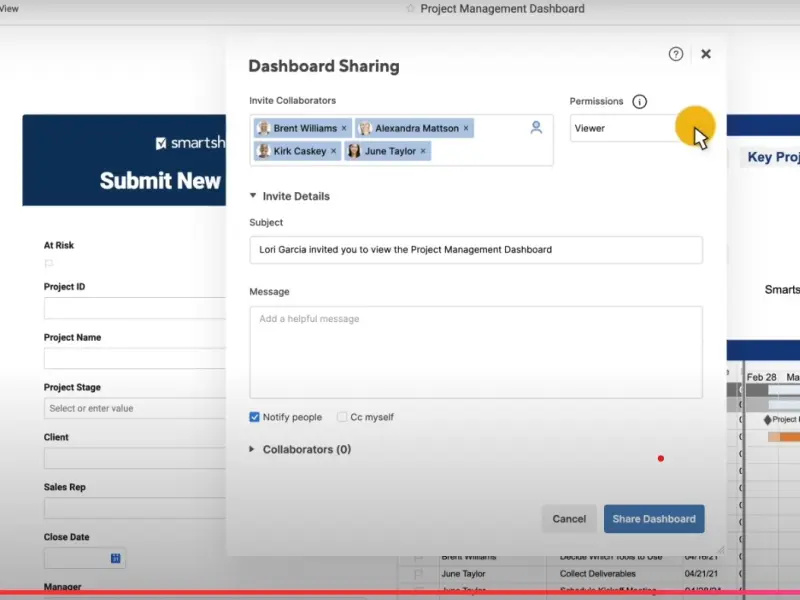
Task: Seek on the red video progress bar
Action: 400,594
